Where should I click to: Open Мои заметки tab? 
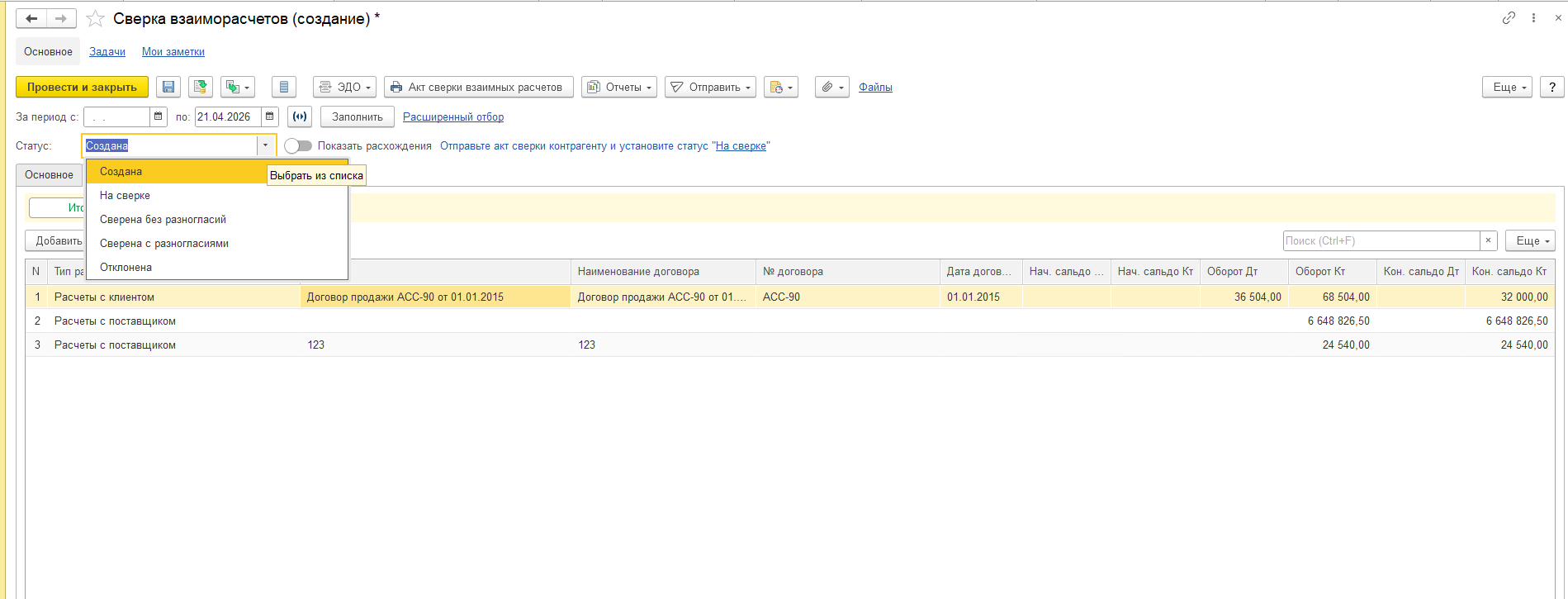click(173, 51)
